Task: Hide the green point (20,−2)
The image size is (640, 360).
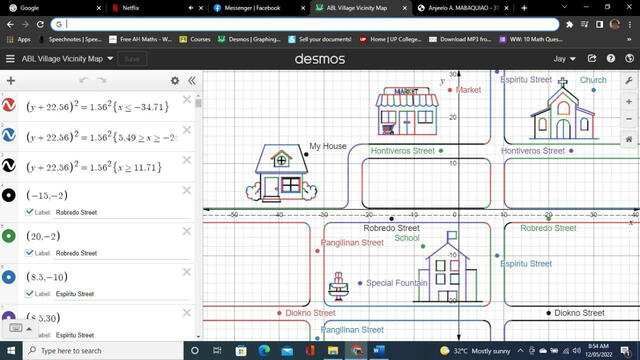Action: (9, 236)
